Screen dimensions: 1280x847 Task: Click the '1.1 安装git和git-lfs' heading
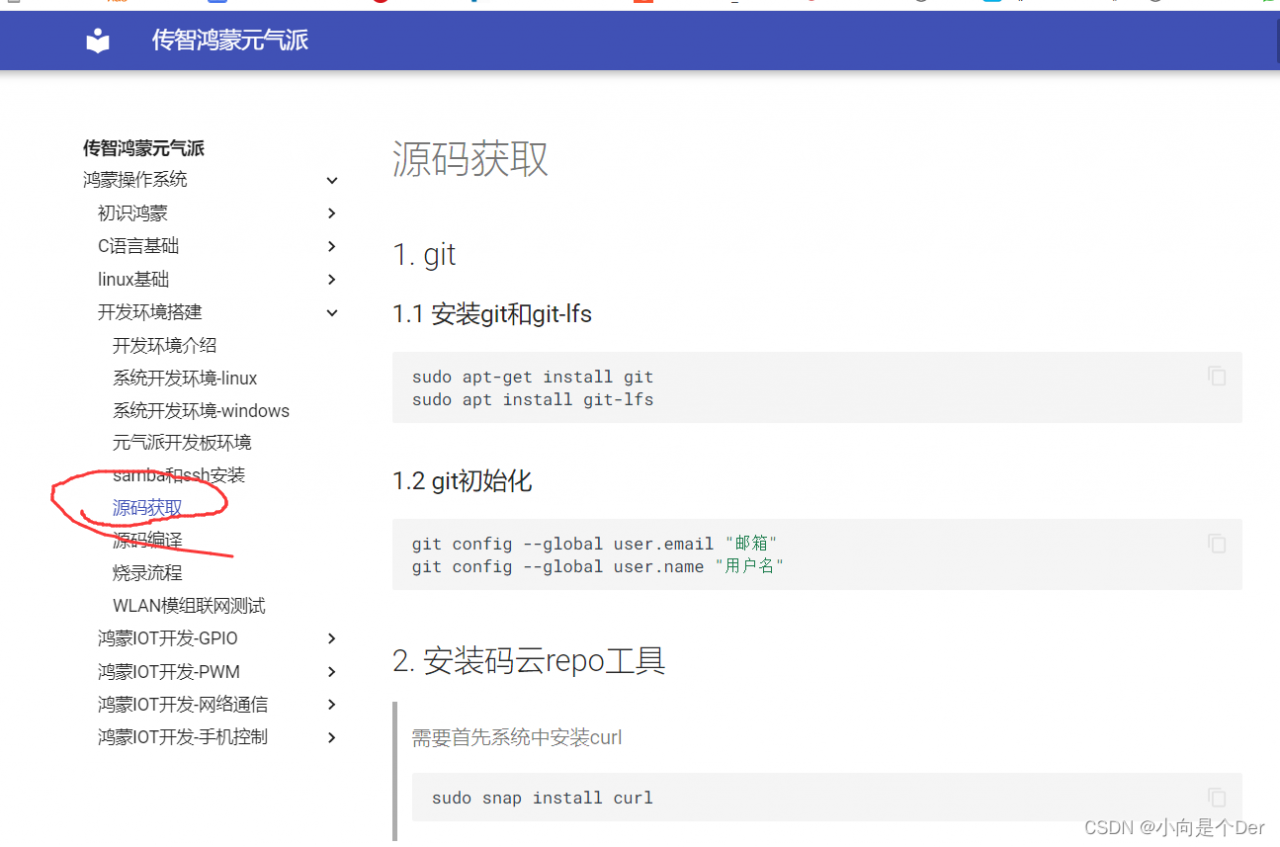pos(492,314)
